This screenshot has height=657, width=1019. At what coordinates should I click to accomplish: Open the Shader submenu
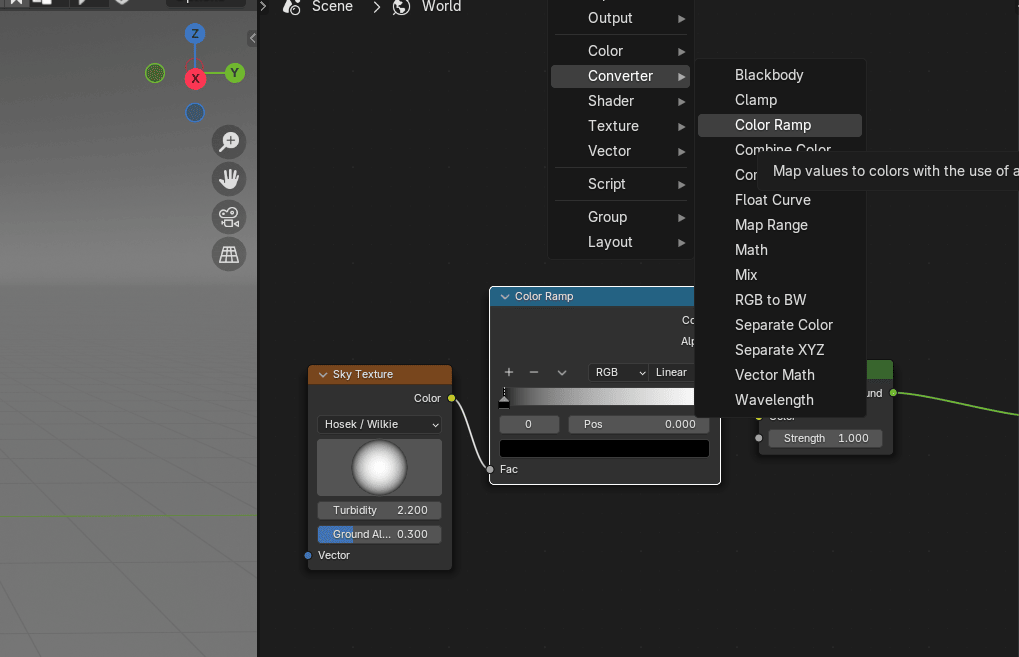(x=611, y=101)
